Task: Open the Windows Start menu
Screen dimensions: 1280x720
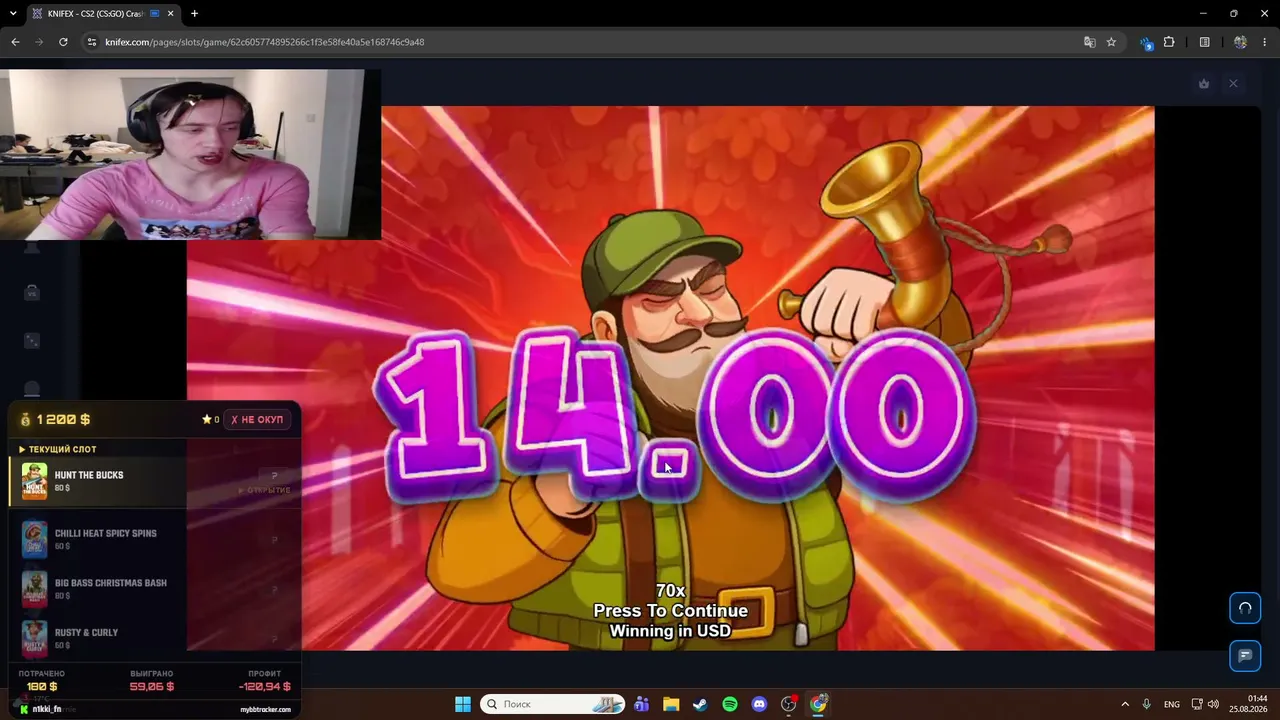Action: (463, 704)
